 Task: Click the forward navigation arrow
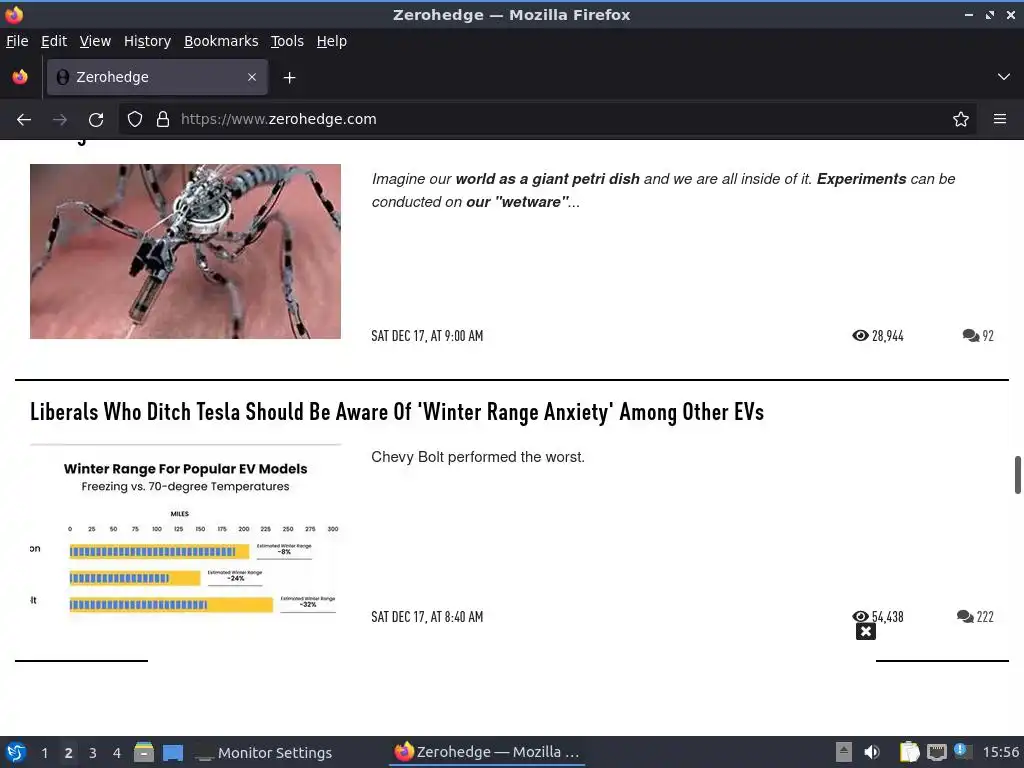59,120
